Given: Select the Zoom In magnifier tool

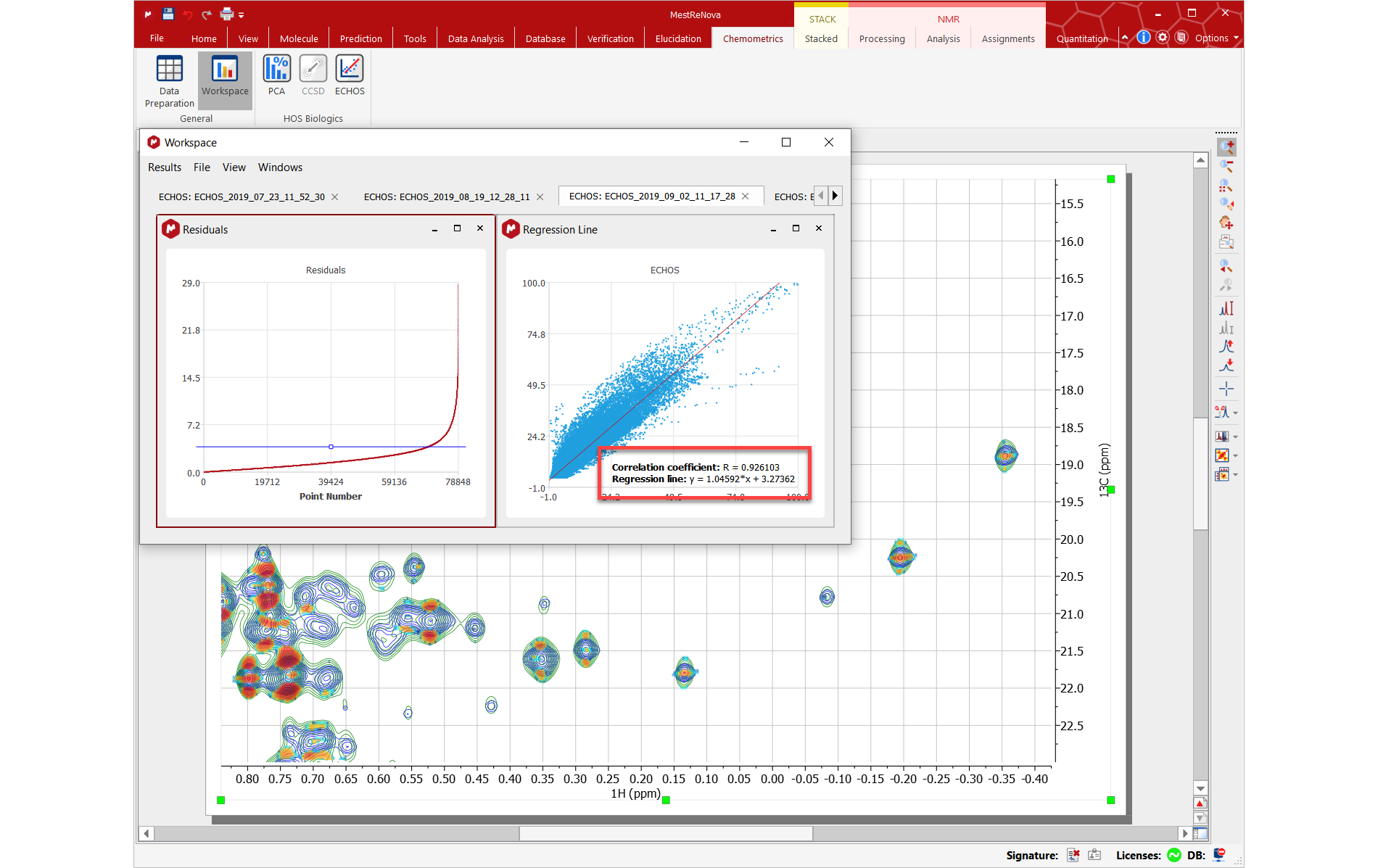Looking at the screenshot, I should [x=1226, y=147].
